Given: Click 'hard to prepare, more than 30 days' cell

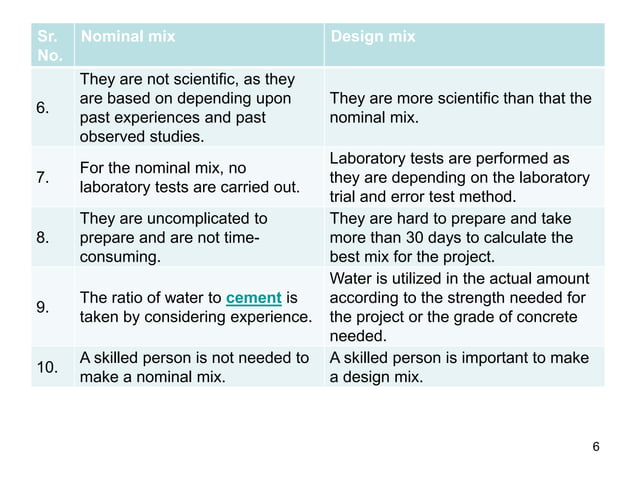Looking at the screenshot, I should point(464,238).
